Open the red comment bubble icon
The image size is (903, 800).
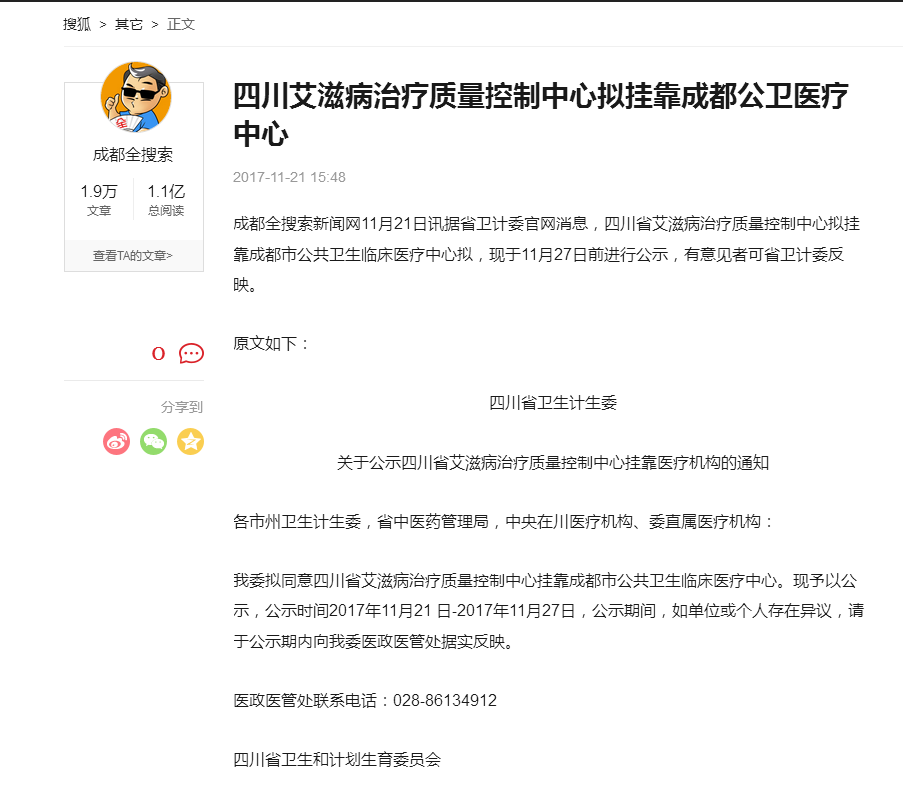(x=191, y=353)
